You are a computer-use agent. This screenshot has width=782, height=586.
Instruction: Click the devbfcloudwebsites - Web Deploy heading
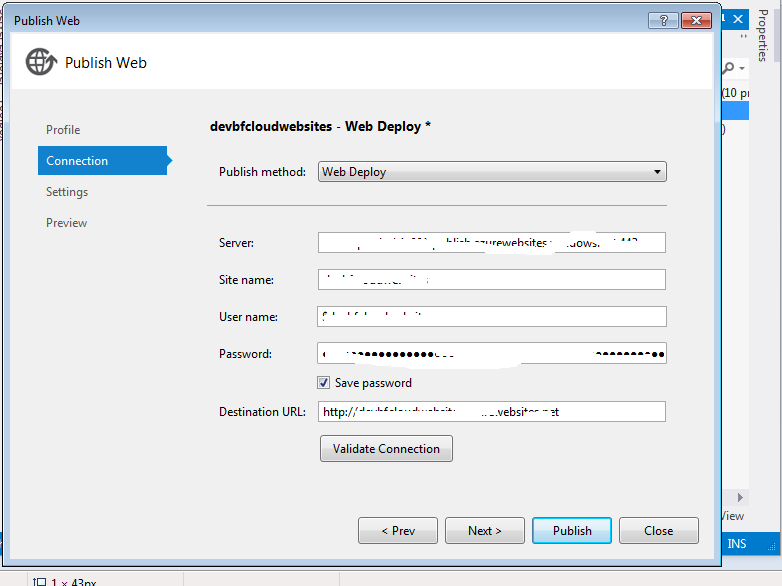point(320,127)
